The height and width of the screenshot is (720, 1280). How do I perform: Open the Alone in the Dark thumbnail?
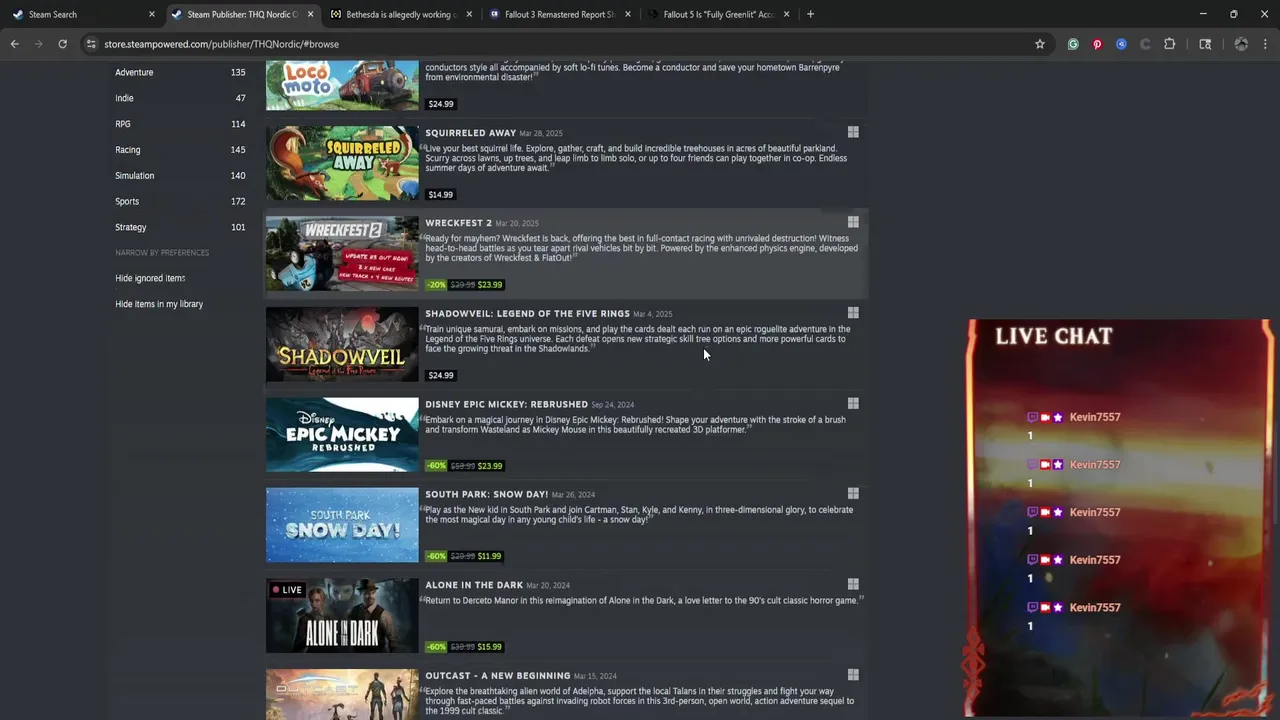pos(342,615)
